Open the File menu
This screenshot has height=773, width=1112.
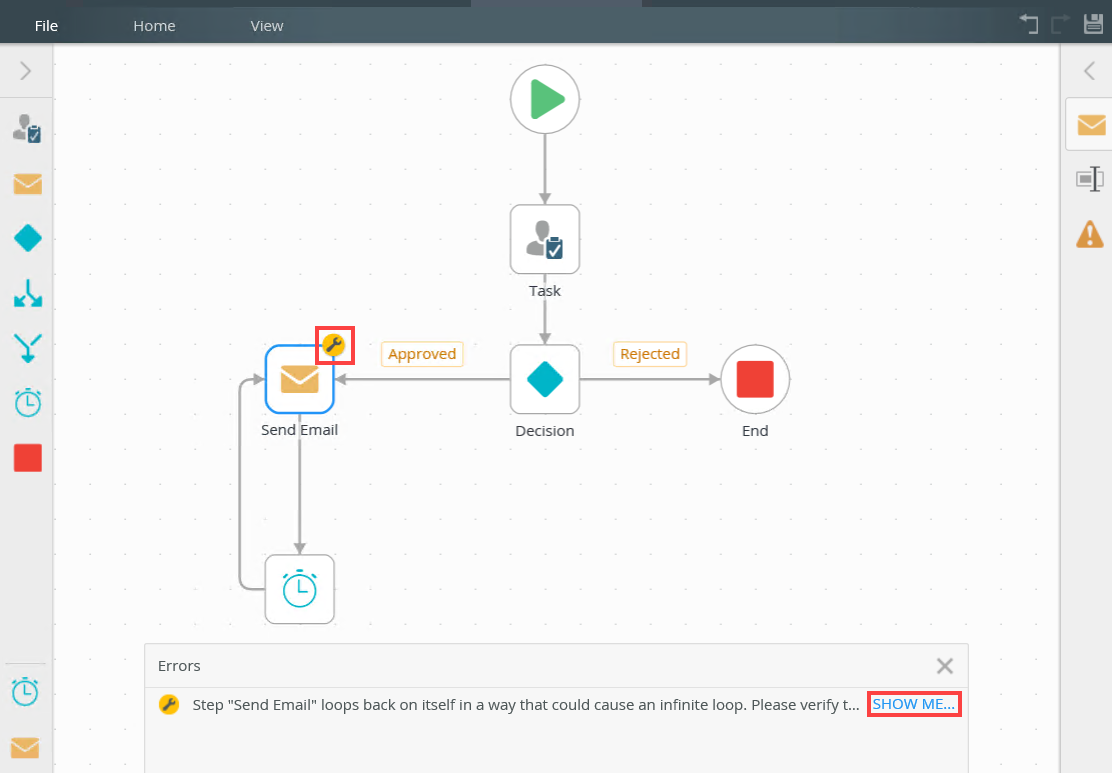click(x=46, y=26)
